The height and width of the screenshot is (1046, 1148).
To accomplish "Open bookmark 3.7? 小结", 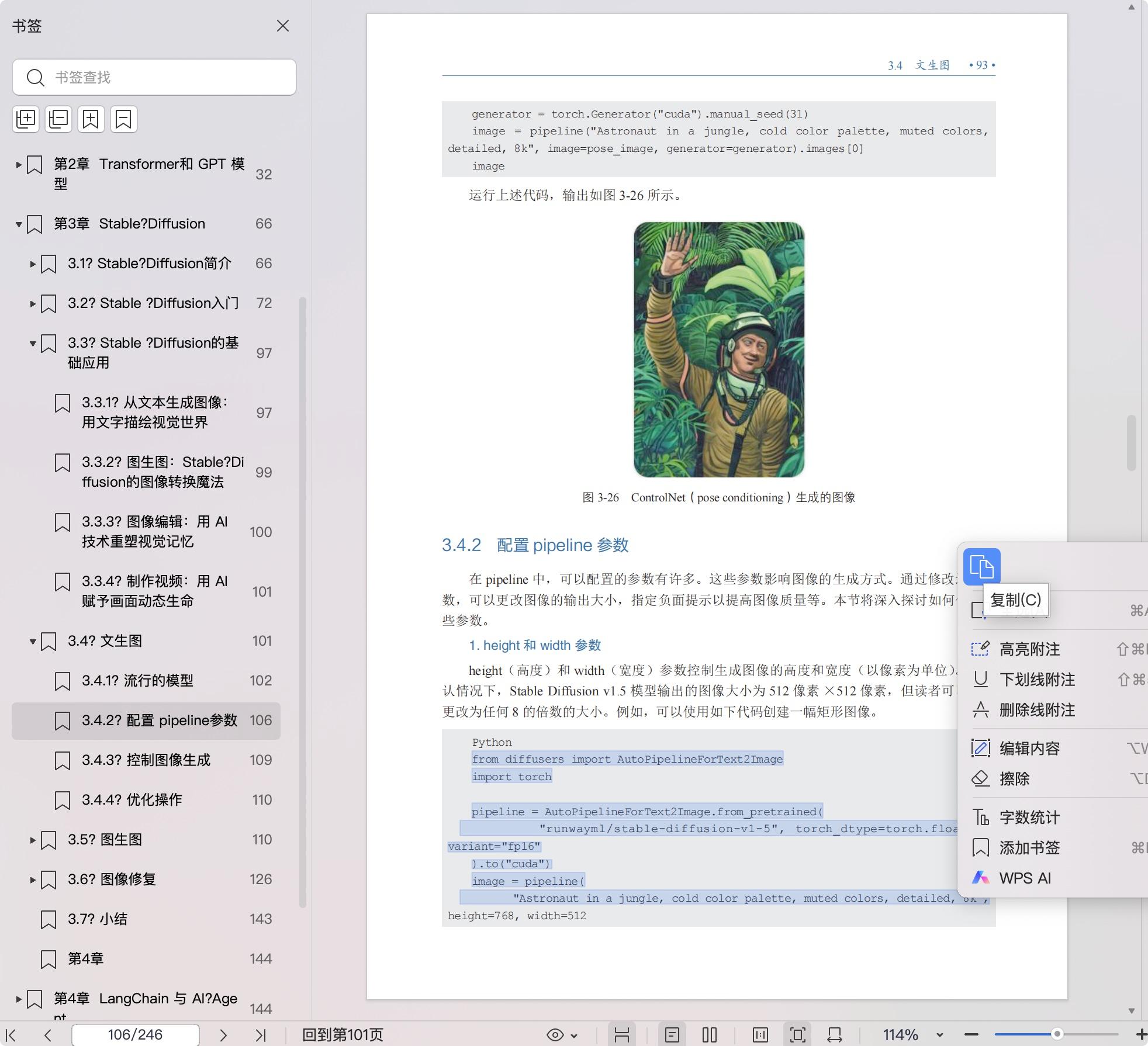I will tap(97, 919).
